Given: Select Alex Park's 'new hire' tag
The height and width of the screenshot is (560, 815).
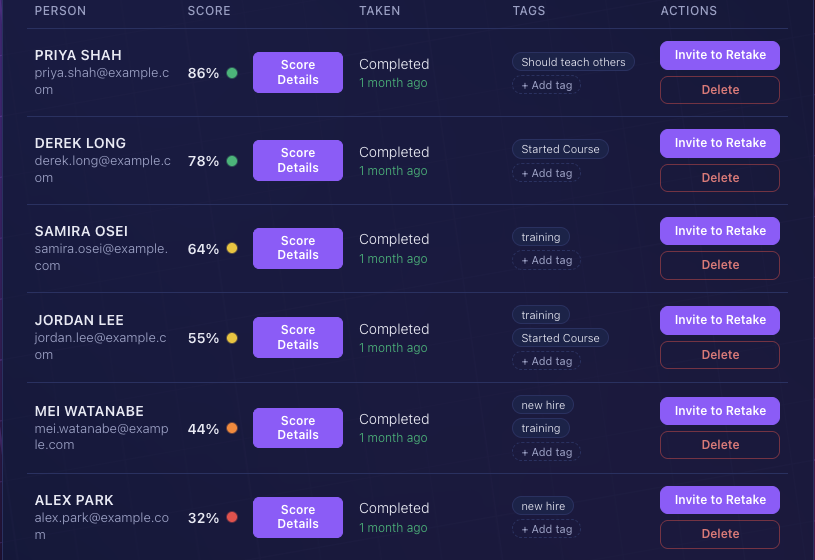Looking at the screenshot, I should pyautogui.click(x=543, y=506).
